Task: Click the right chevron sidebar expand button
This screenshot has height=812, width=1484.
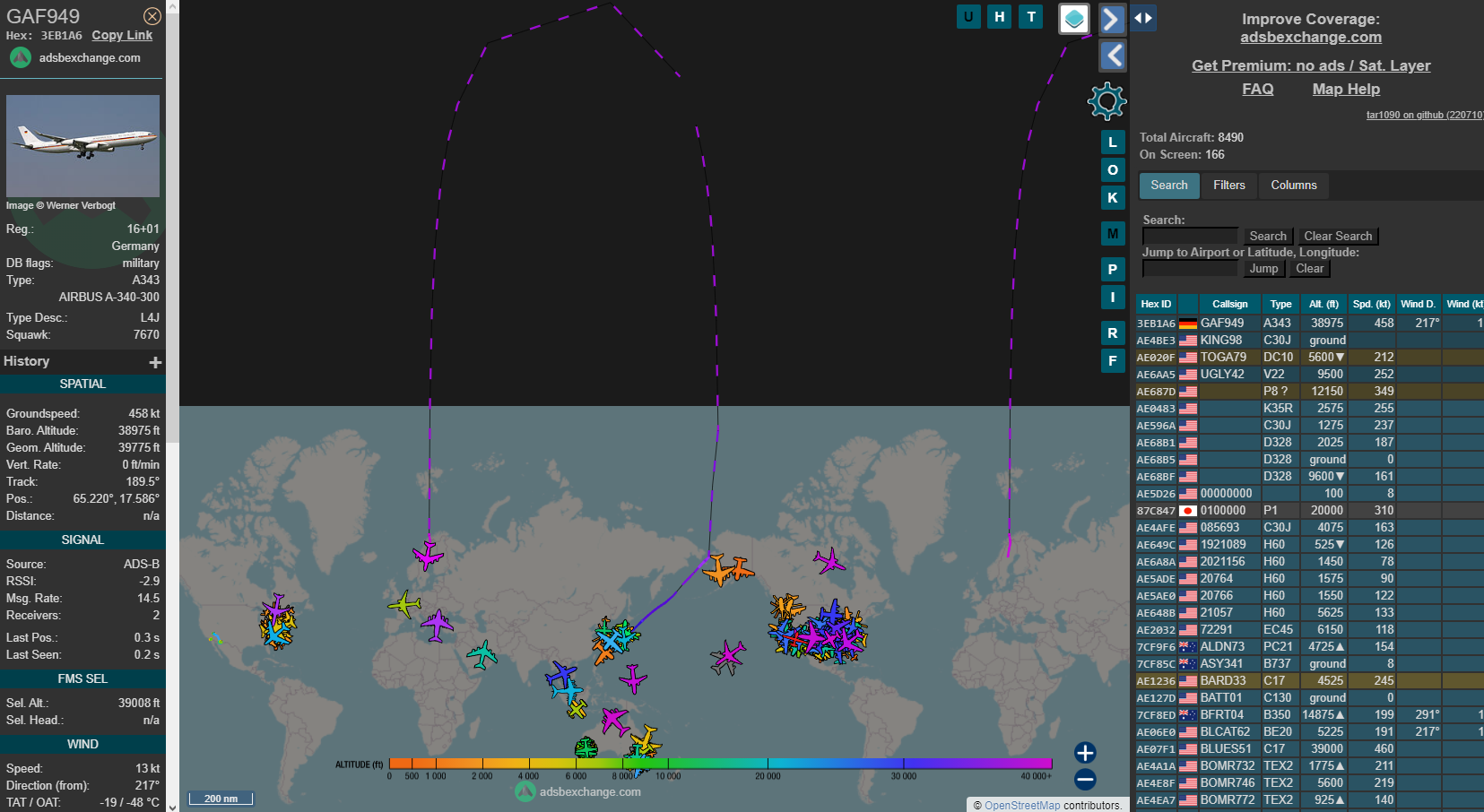Action: [x=1112, y=18]
